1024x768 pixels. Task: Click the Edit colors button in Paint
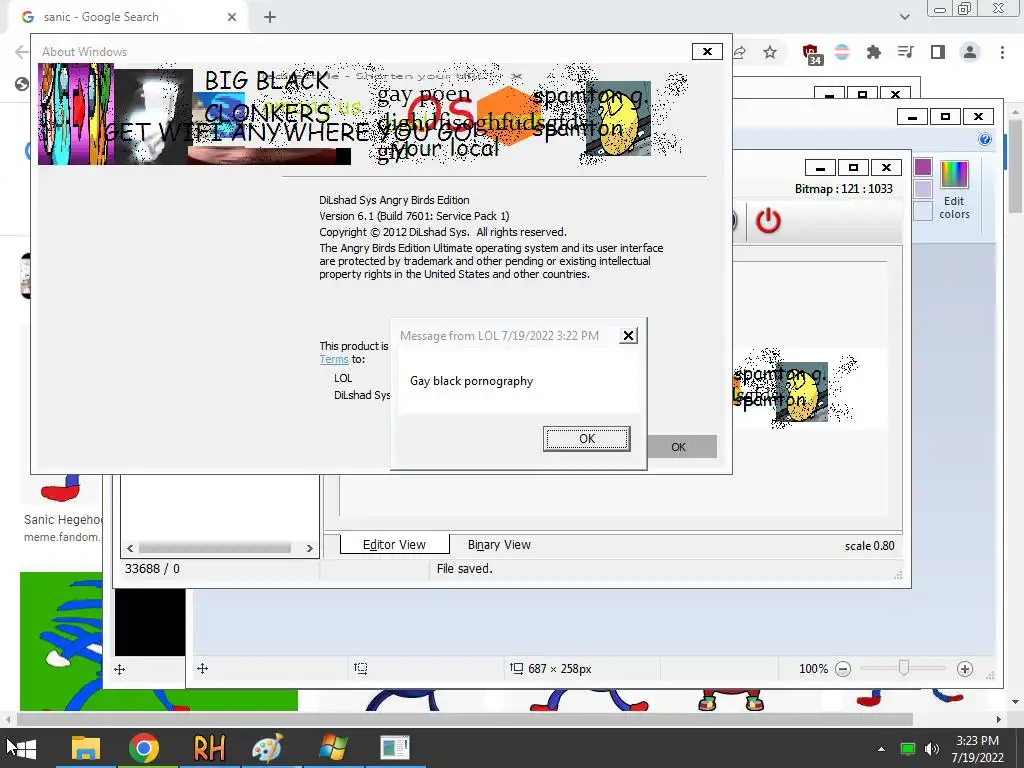pos(954,190)
